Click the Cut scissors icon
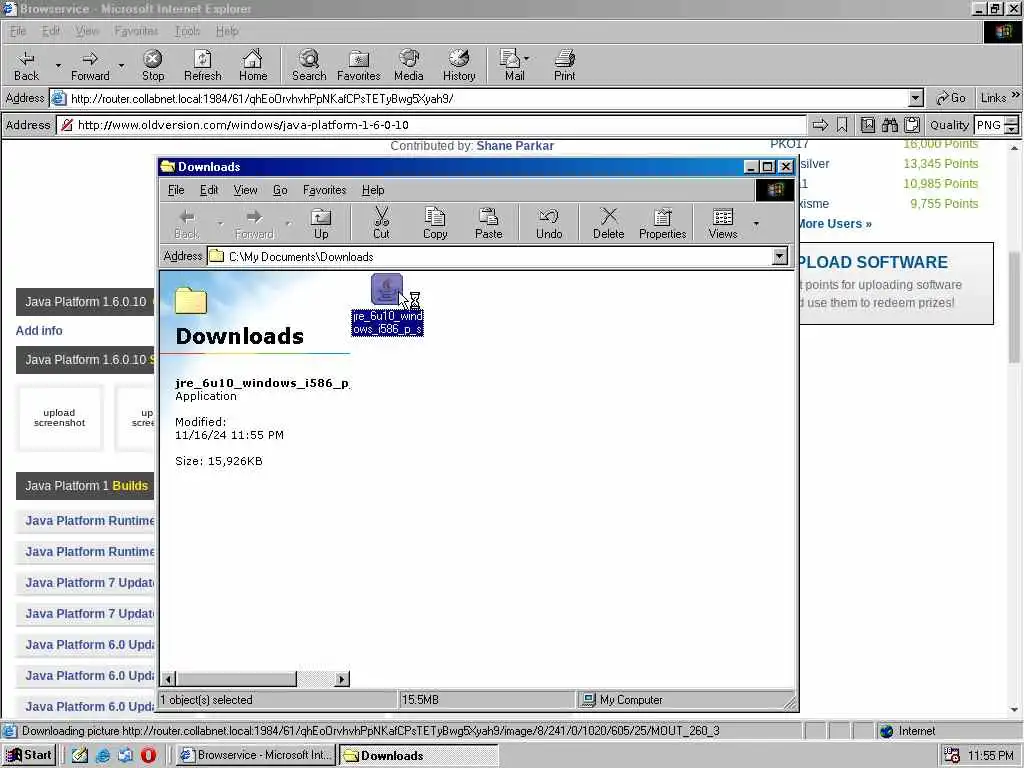This screenshot has width=1024, height=768. [x=381, y=223]
